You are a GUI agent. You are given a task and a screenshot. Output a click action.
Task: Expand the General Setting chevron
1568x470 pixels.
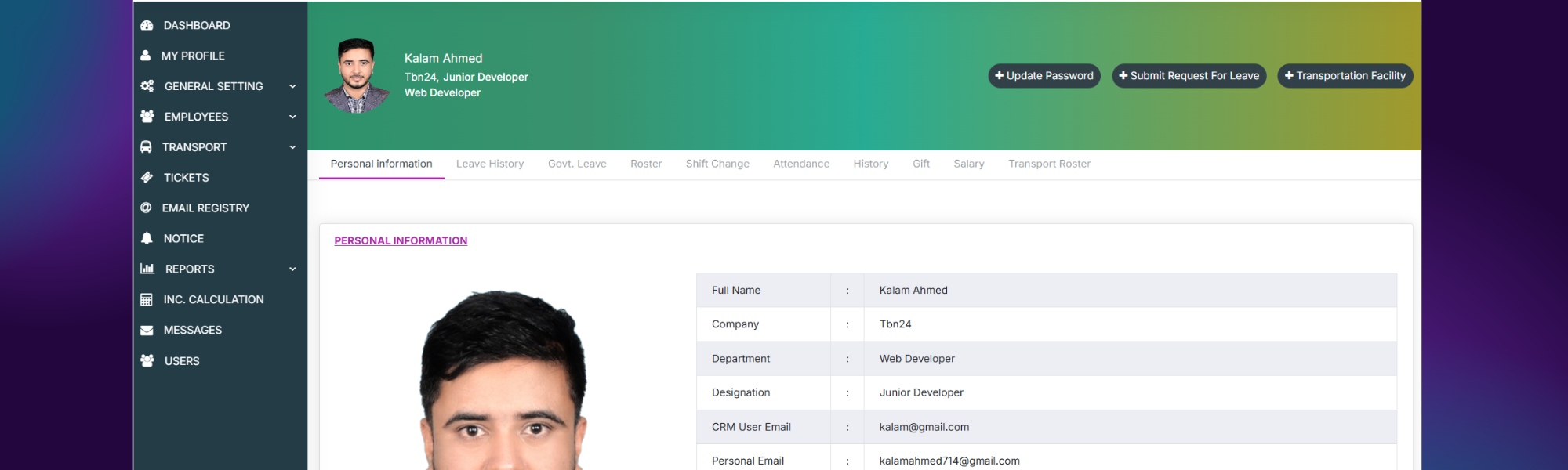tap(292, 86)
